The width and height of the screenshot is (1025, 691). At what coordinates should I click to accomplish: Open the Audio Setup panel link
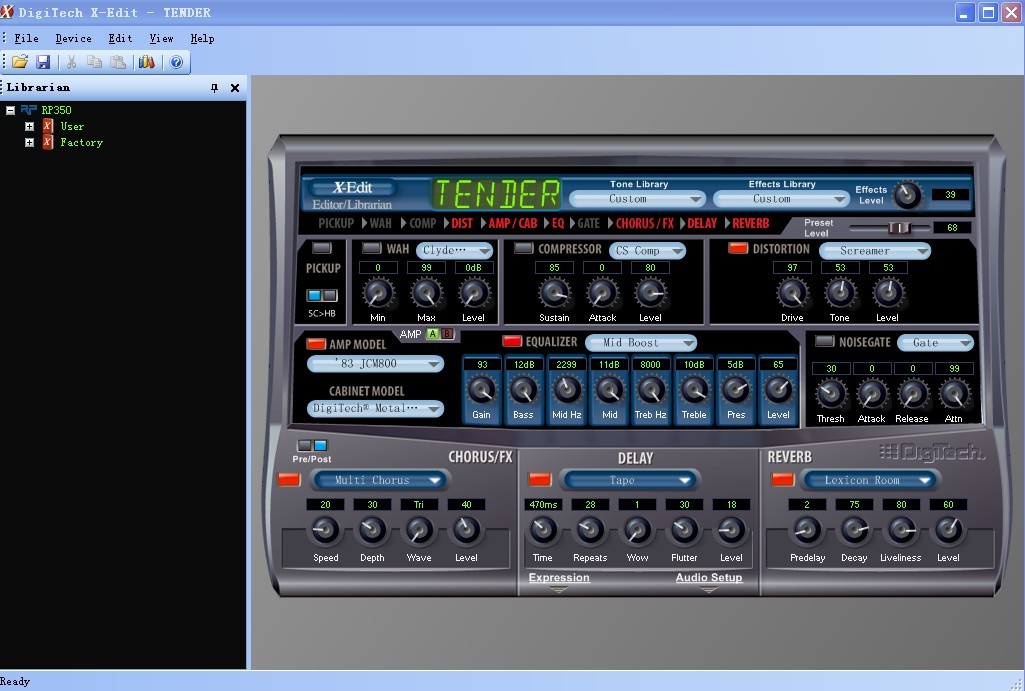[x=709, y=577]
